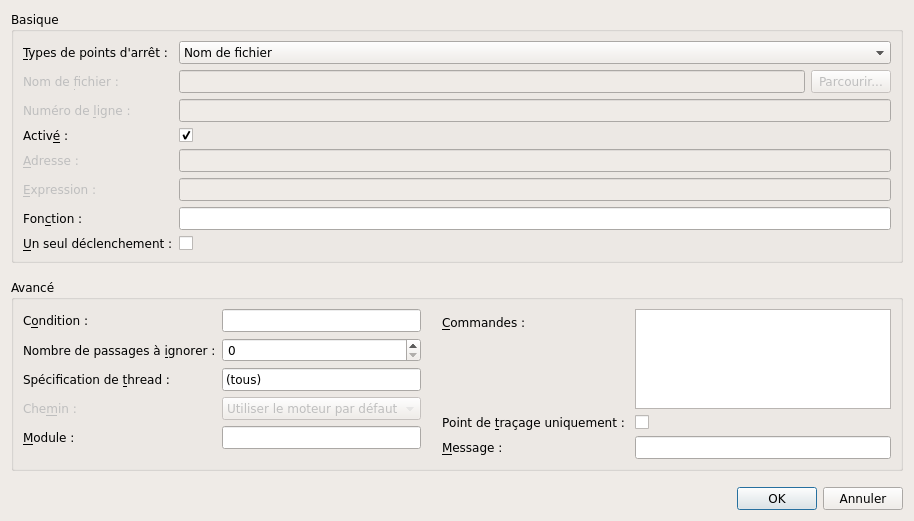
Task: Tick the Point de traçage uniquement checkbox
Action: point(642,422)
